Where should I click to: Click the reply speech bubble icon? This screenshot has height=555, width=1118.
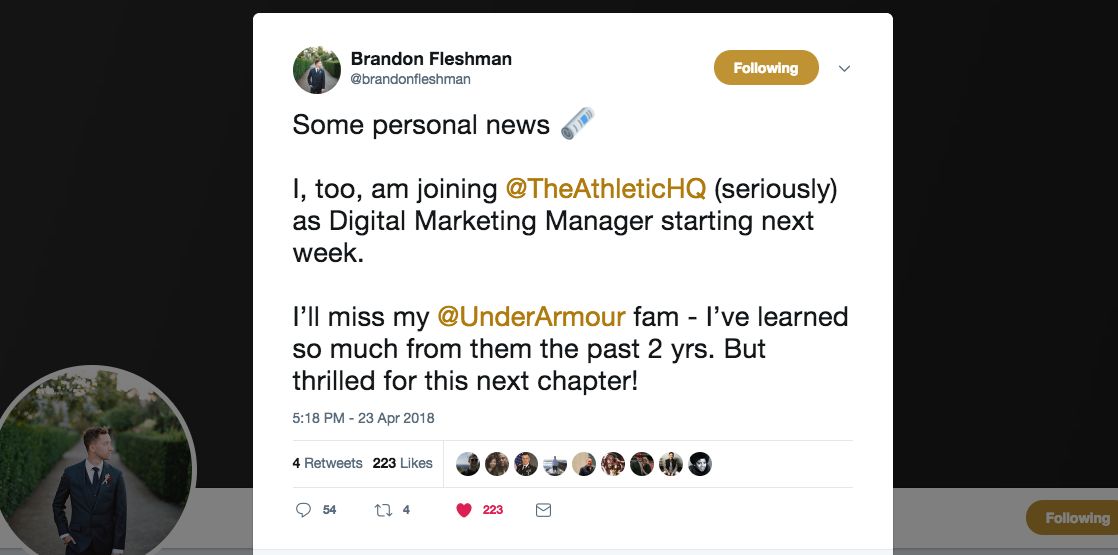coord(304,510)
